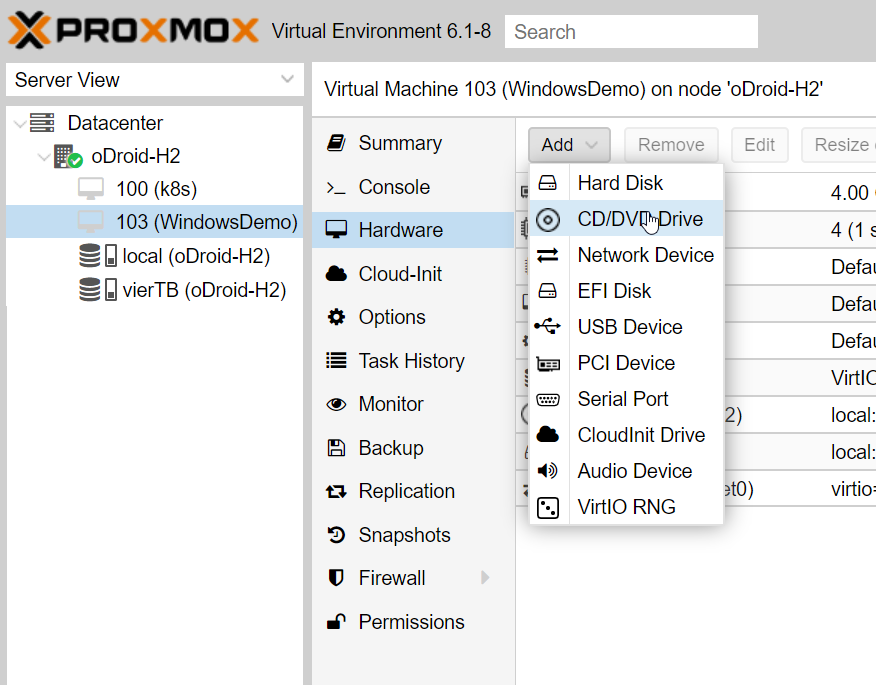The image size is (876, 685).
Task: Expand the Firewall submenu arrow
Action: click(x=485, y=578)
